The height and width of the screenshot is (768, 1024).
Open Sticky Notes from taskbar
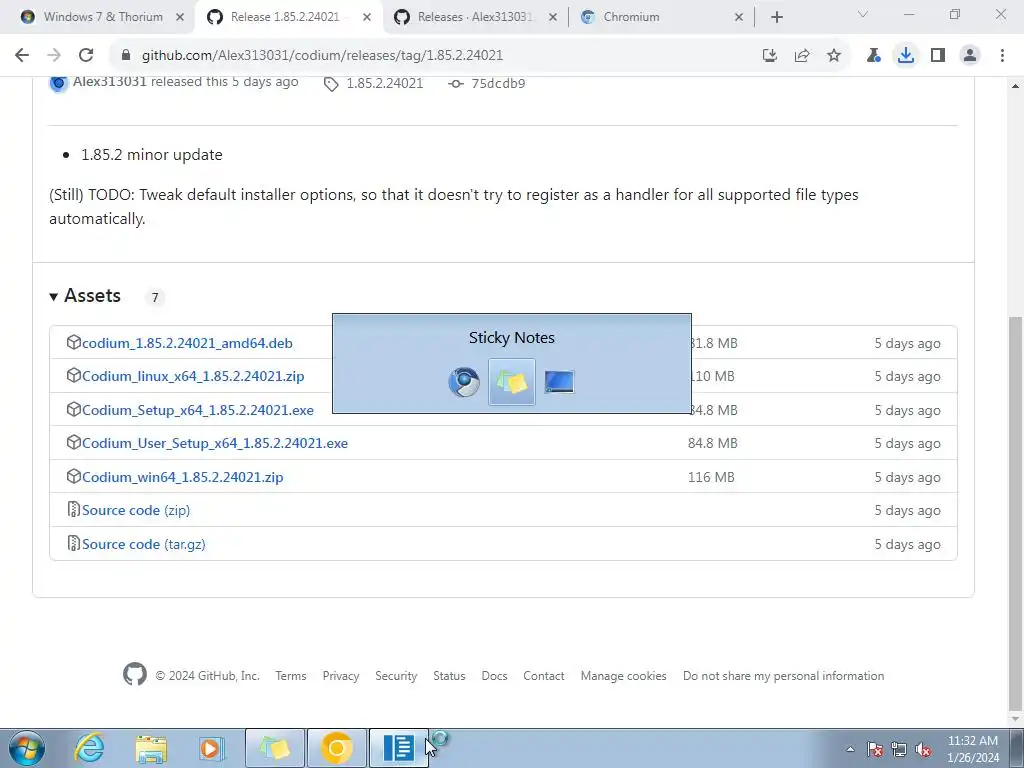tap(274, 748)
